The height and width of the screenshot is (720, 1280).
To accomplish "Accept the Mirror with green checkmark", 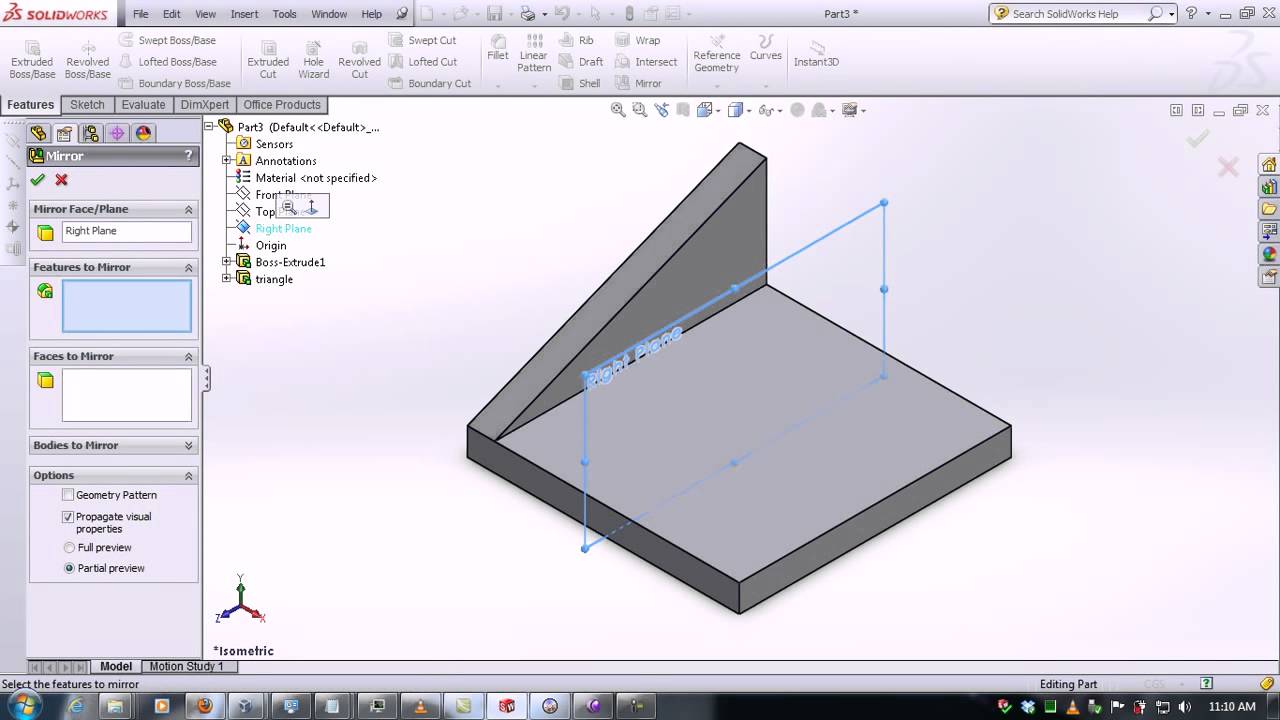I will click(38, 180).
